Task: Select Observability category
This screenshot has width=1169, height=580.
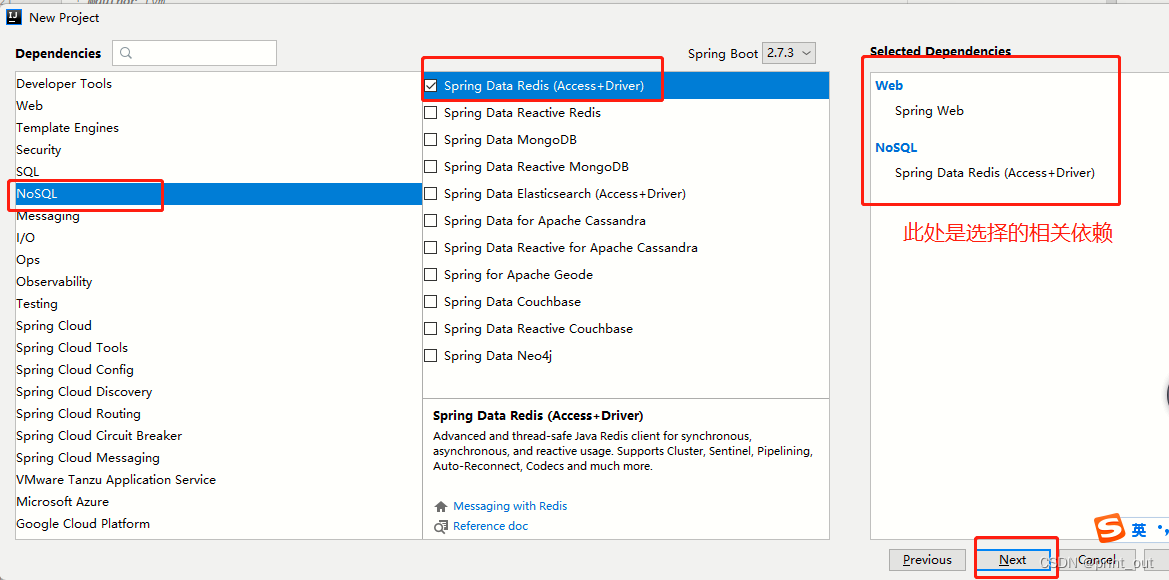Action: point(218,282)
